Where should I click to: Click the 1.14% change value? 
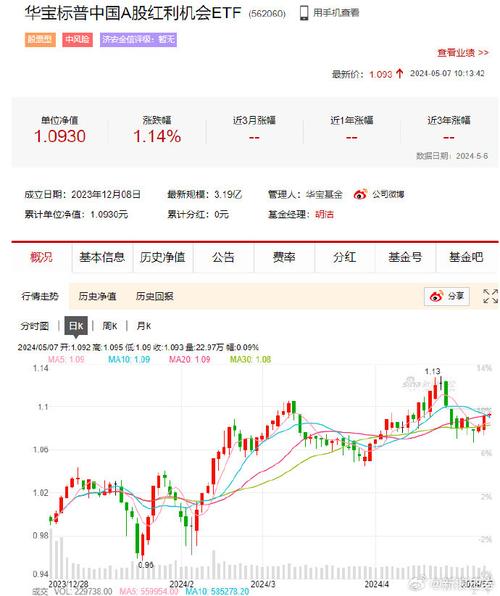click(157, 136)
